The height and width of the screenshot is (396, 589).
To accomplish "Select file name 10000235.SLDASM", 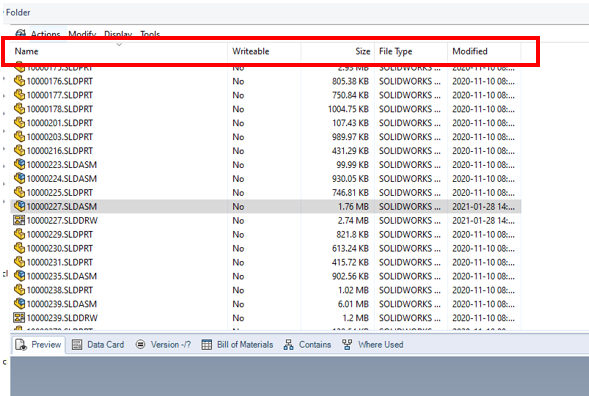I will 62,276.
